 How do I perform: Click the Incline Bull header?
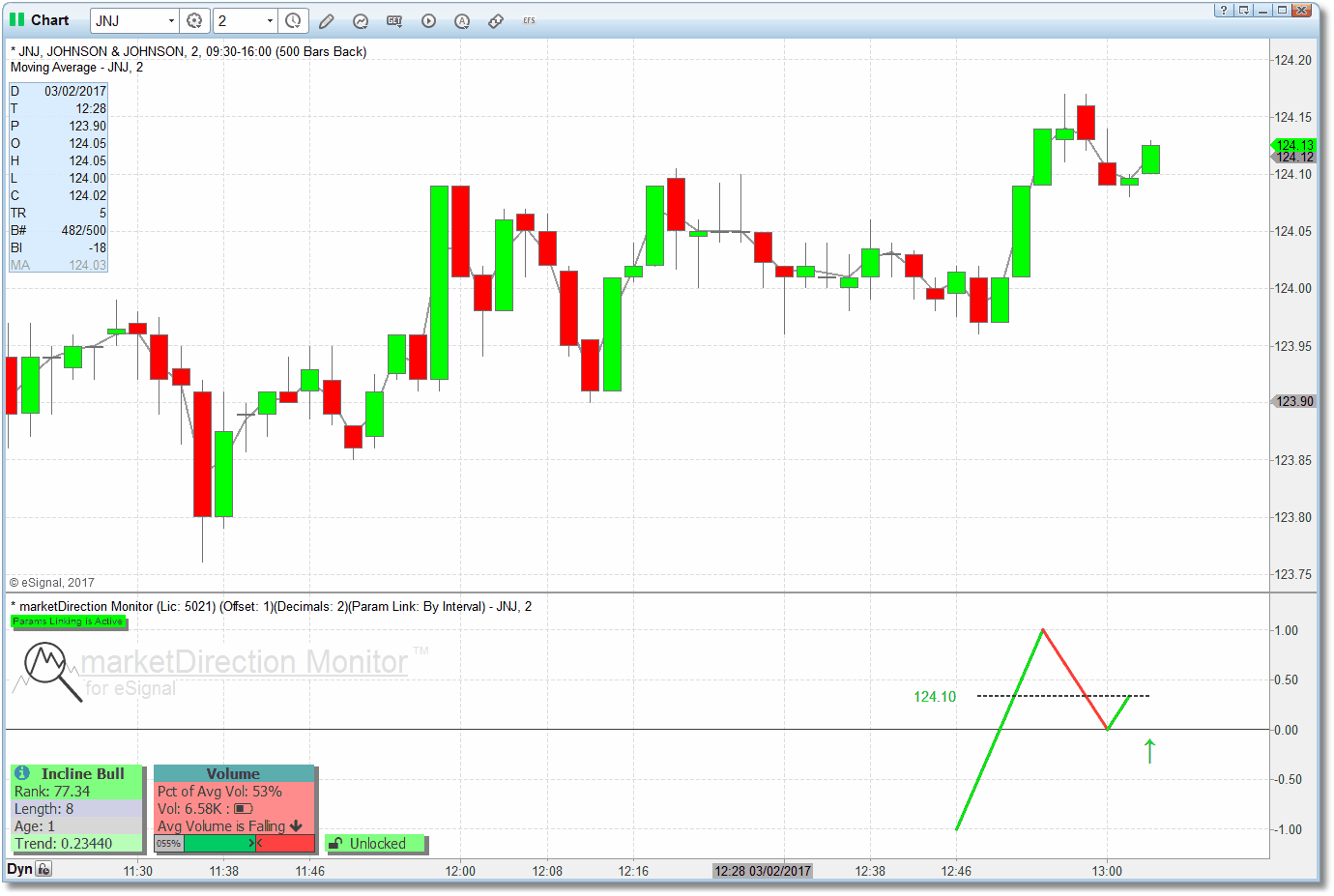pos(77,773)
